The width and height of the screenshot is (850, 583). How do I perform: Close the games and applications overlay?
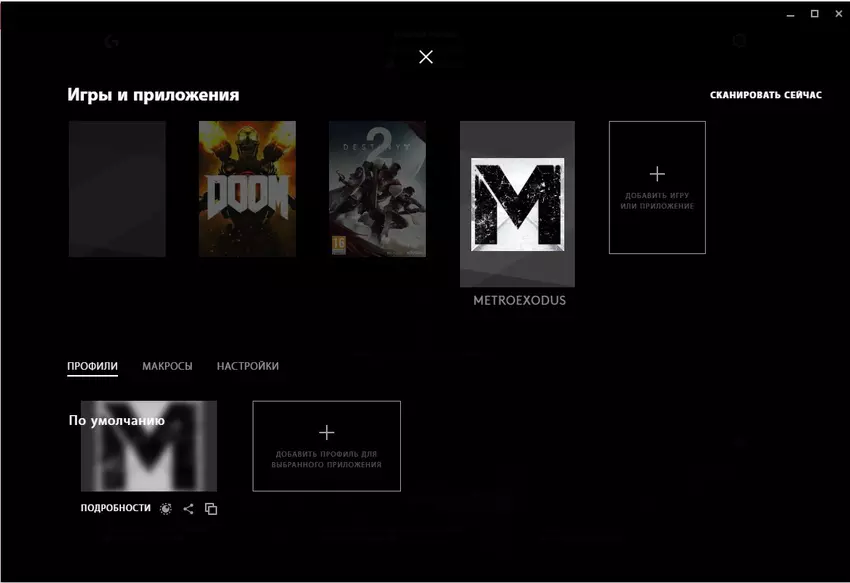pyautogui.click(x=426, y=57)
